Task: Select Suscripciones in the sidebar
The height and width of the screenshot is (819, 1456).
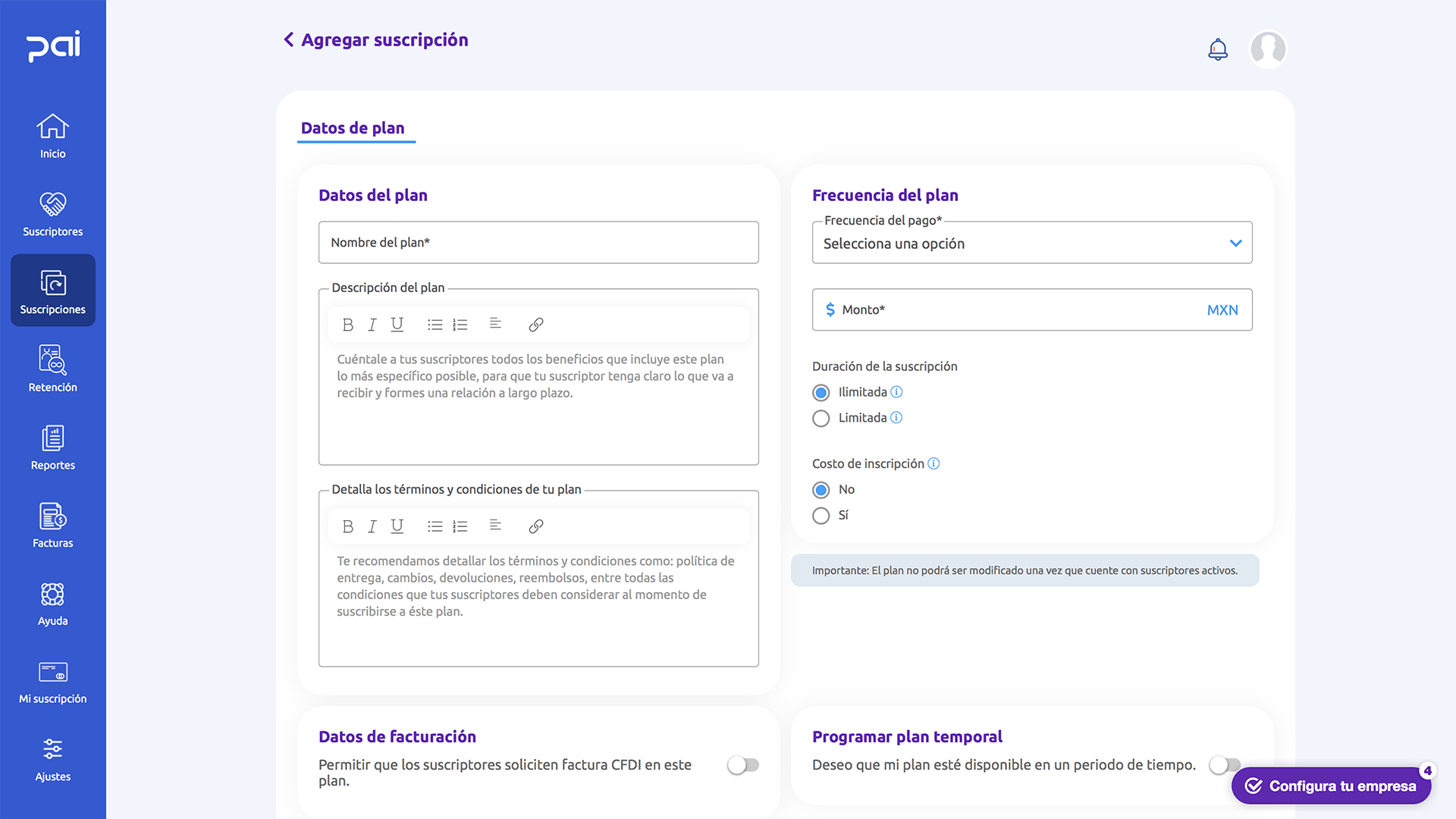Action: coord(52,290)
